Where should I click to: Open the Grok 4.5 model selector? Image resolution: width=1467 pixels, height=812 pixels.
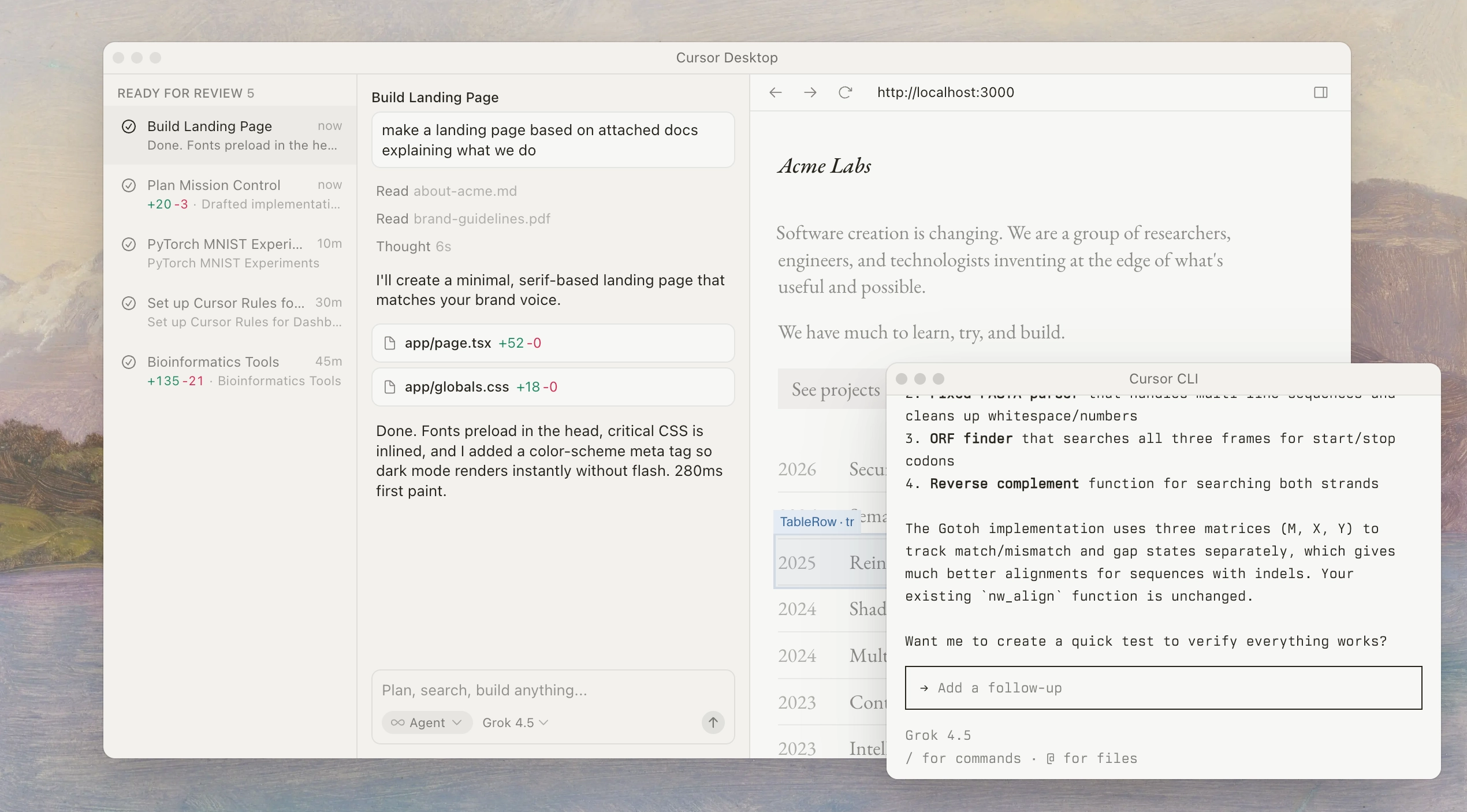pyautogui.click(x=515, y=722)
